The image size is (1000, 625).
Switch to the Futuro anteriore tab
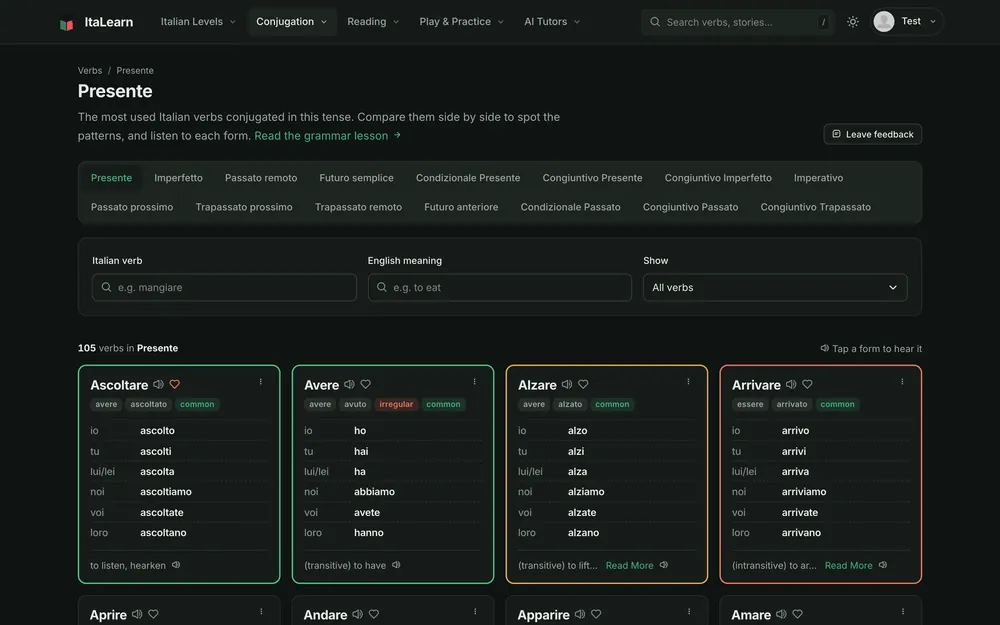(x=461, y=207)
